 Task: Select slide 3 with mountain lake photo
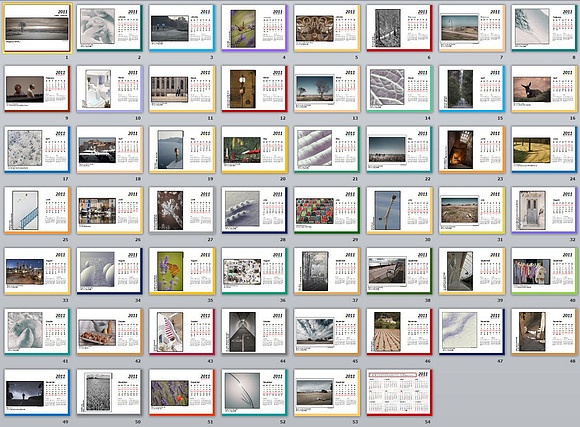click(182, 28)
